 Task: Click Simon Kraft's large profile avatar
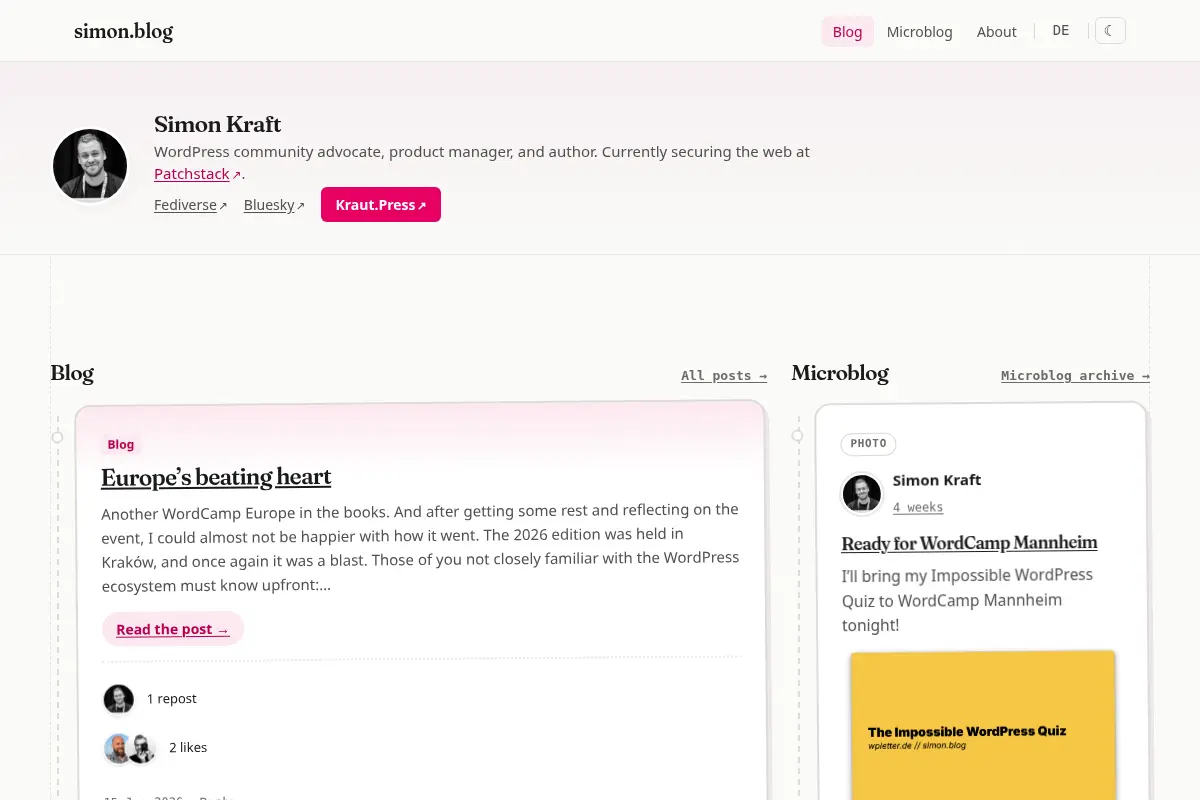pyautogui.click(x=90, y=165)
